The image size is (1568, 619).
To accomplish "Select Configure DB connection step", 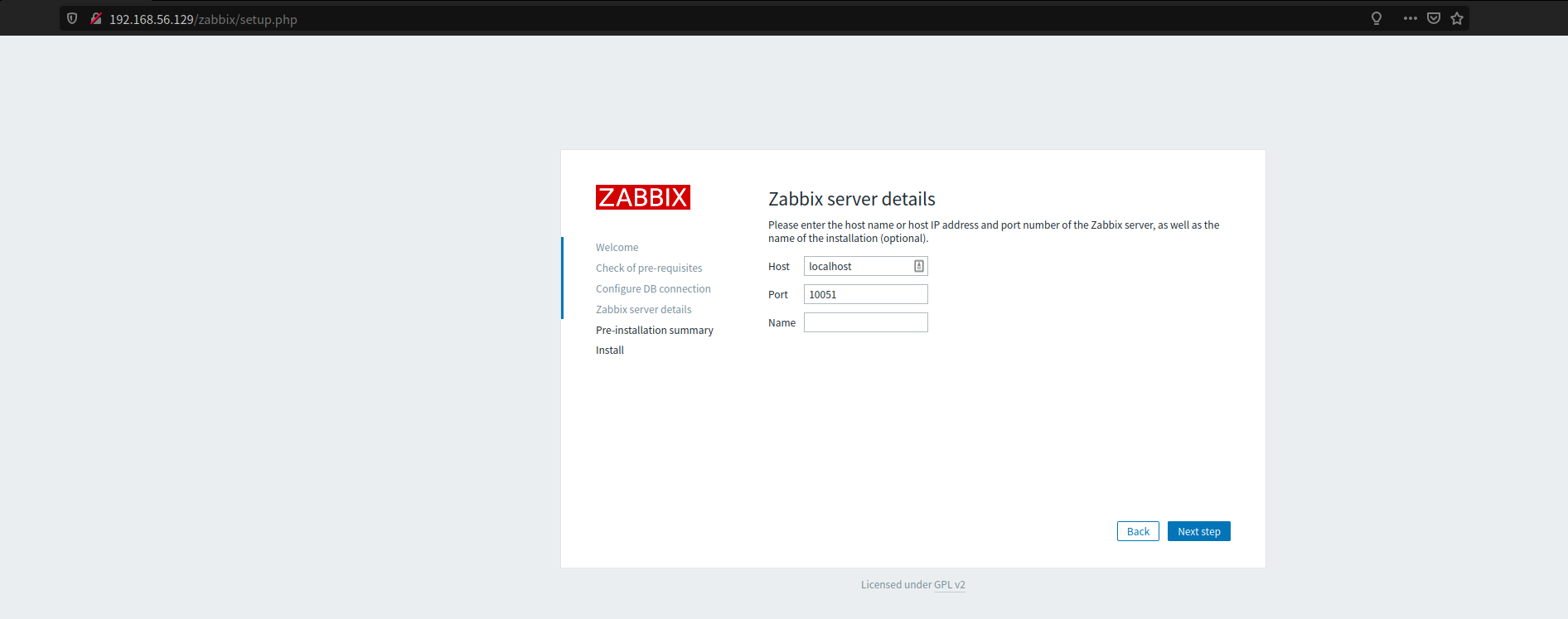I will pyautogui.click(x=653, y=289).
